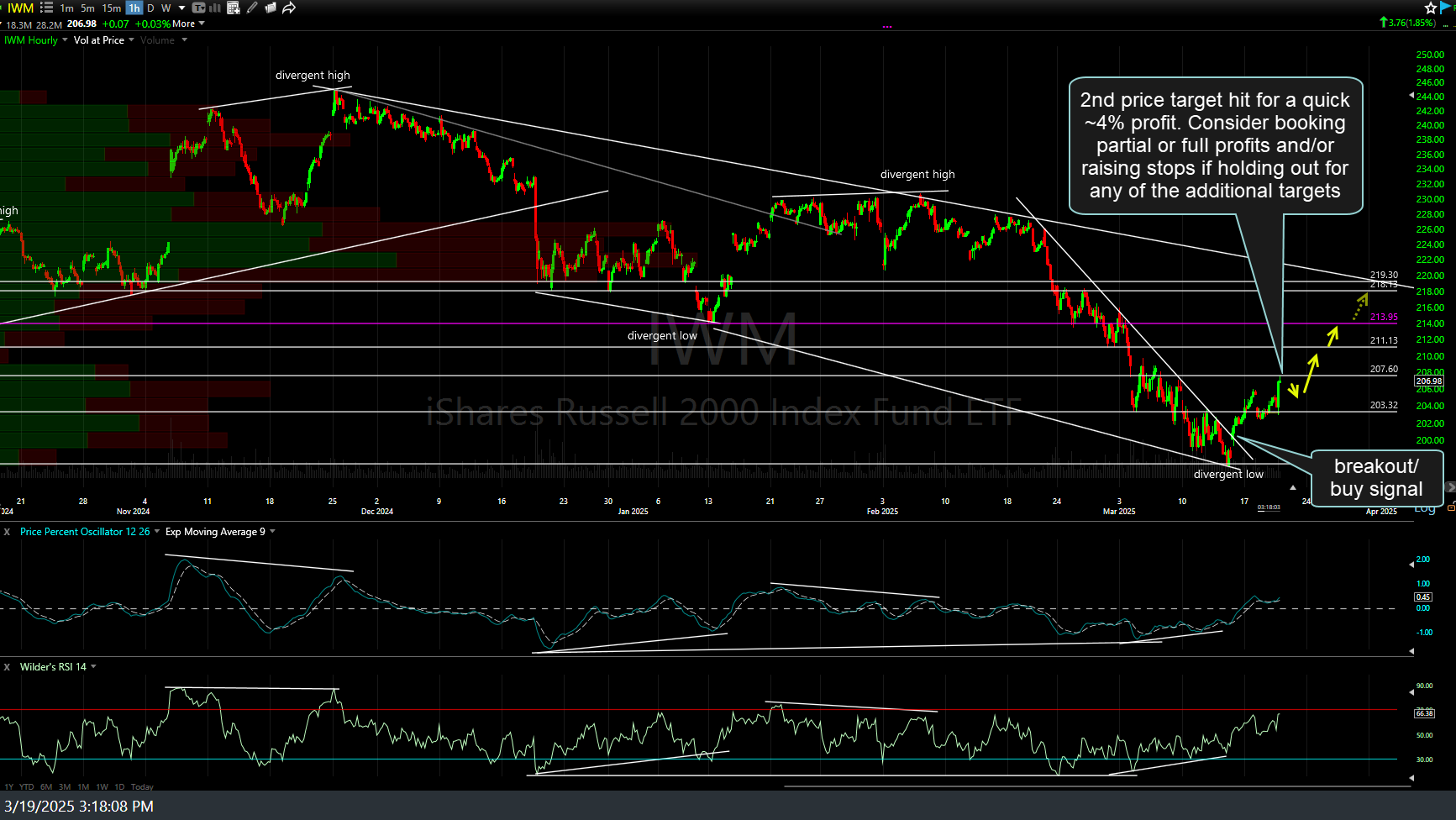Open the chart type bars icon
Image resolution: width=1456 pixels, height=820 pixels.
[x=215, y=8]
